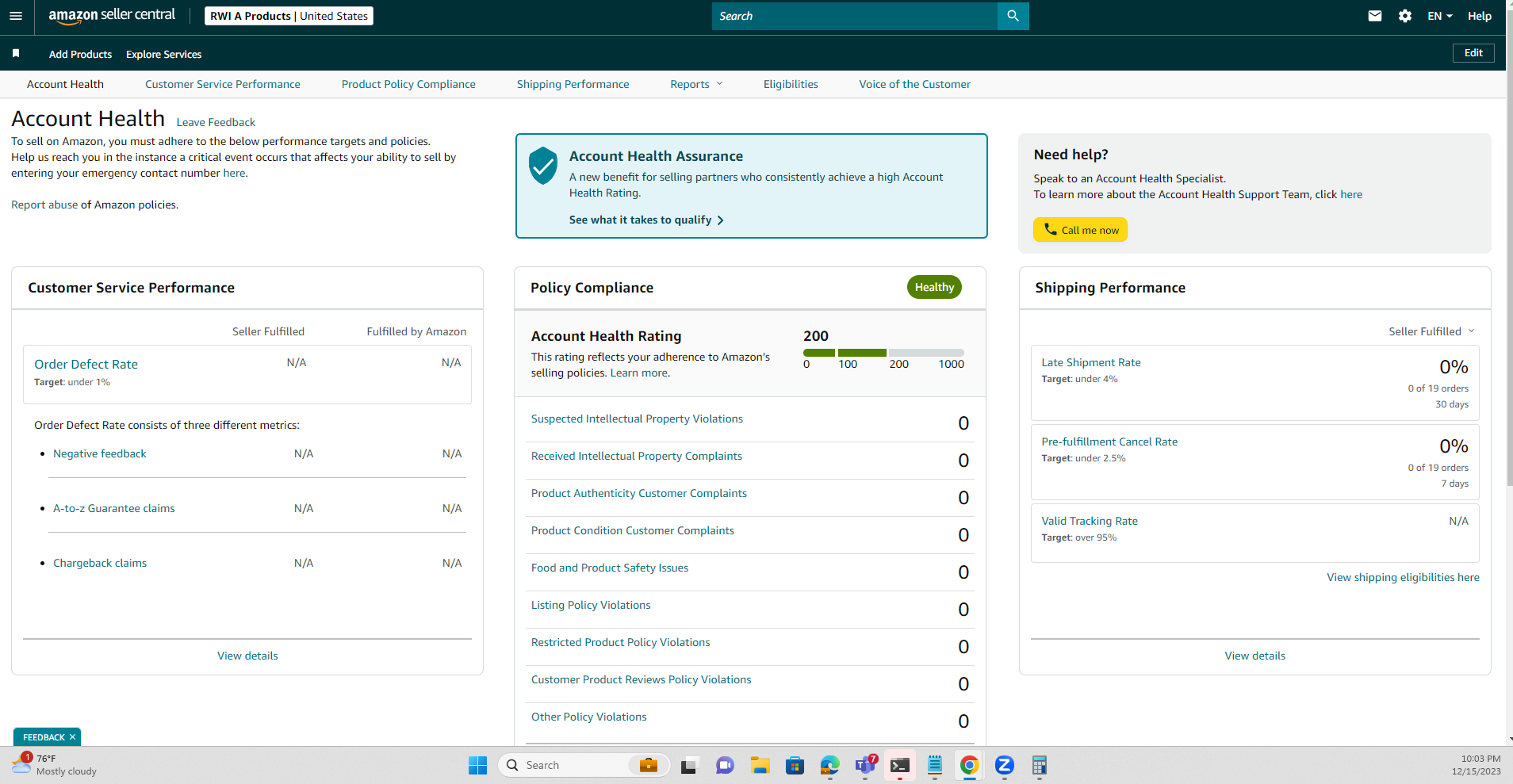Click the bookmark flag icon
Viewport: 1513px width, 784px height.
coord(16,53)
